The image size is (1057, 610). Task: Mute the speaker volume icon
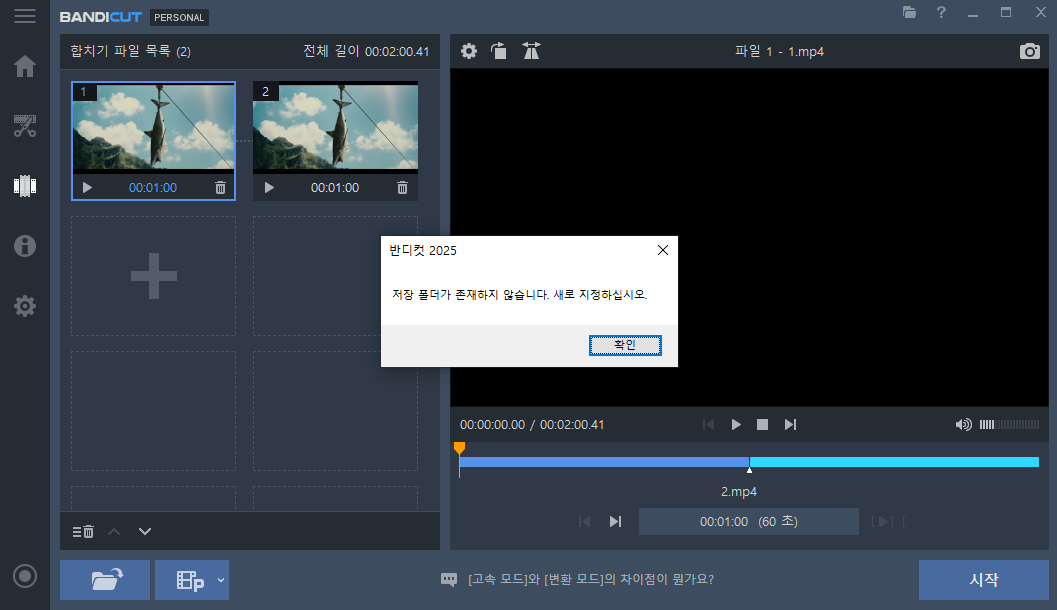pyautogui.click(x=963, y=425)
